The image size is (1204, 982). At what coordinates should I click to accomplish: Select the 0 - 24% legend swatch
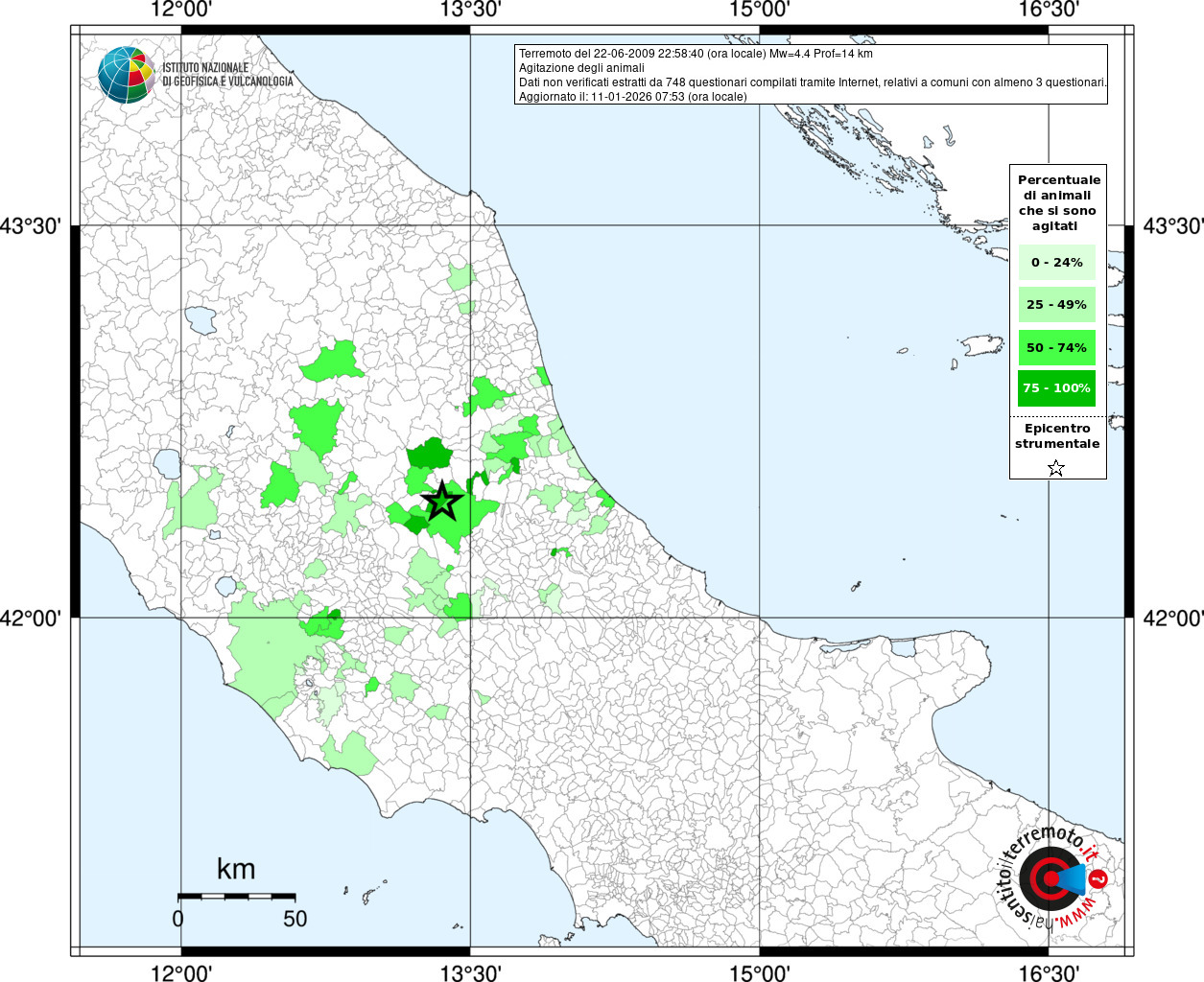coord(1056,263)
